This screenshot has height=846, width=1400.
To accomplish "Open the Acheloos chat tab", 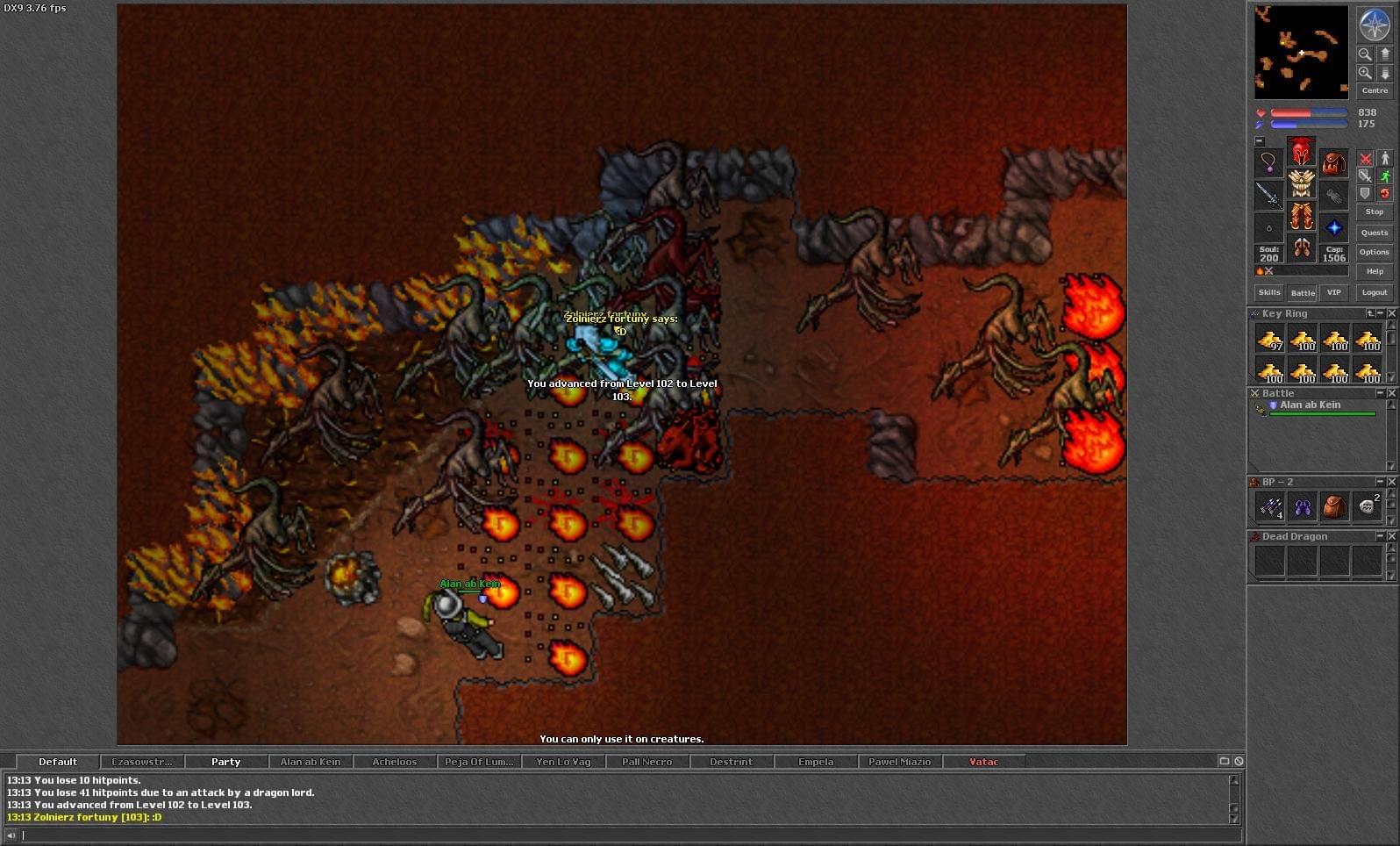I will coord(395,762).
